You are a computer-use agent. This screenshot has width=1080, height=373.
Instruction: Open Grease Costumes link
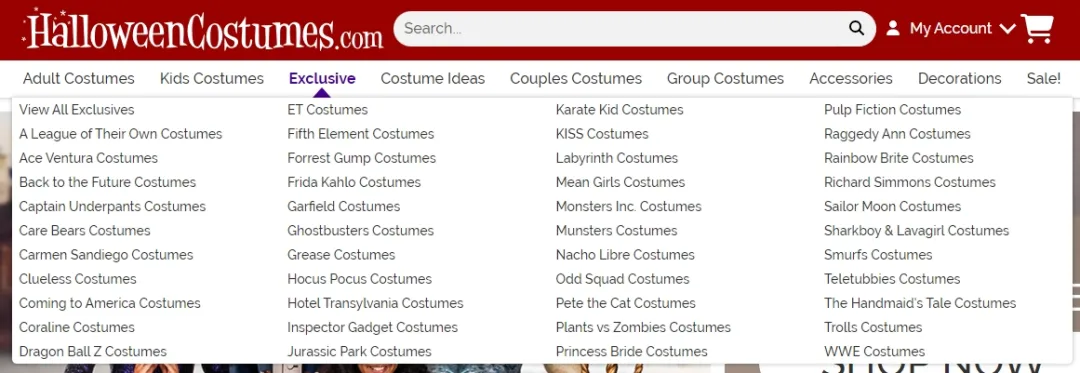tap(341, 255)
